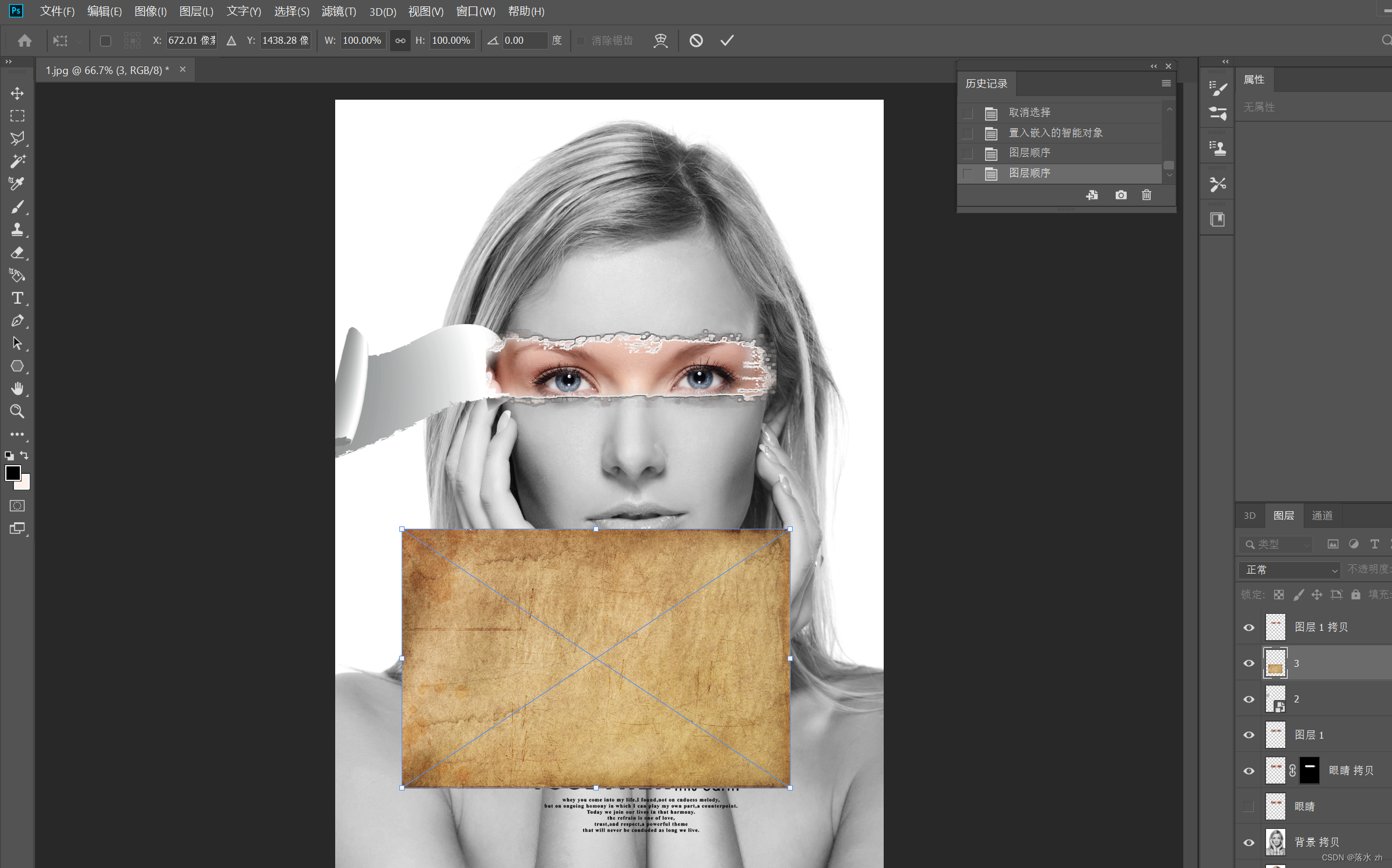Viewport: 1392px width, 868px height.
Task: Select the 置入嵌入的智能对象 history state
Action: click(1055, 133)
